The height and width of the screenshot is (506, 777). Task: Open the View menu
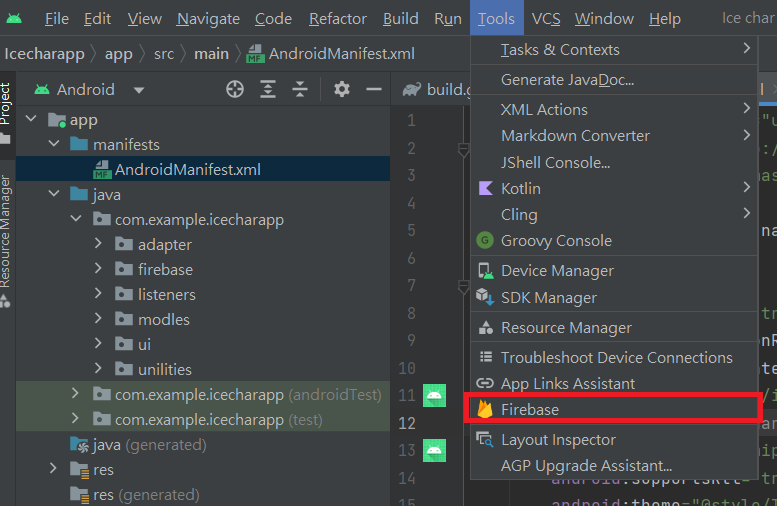[x=144, y=19]
